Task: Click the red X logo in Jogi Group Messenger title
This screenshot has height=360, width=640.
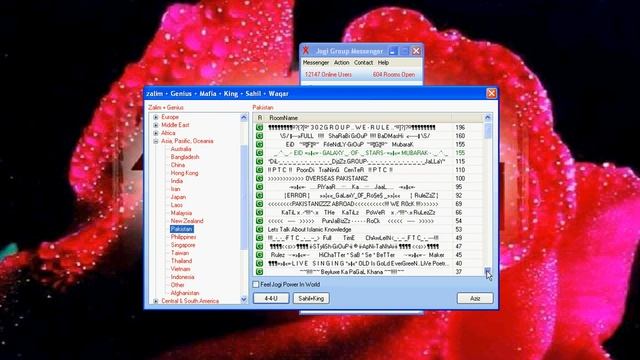Action: coord(306,51)
